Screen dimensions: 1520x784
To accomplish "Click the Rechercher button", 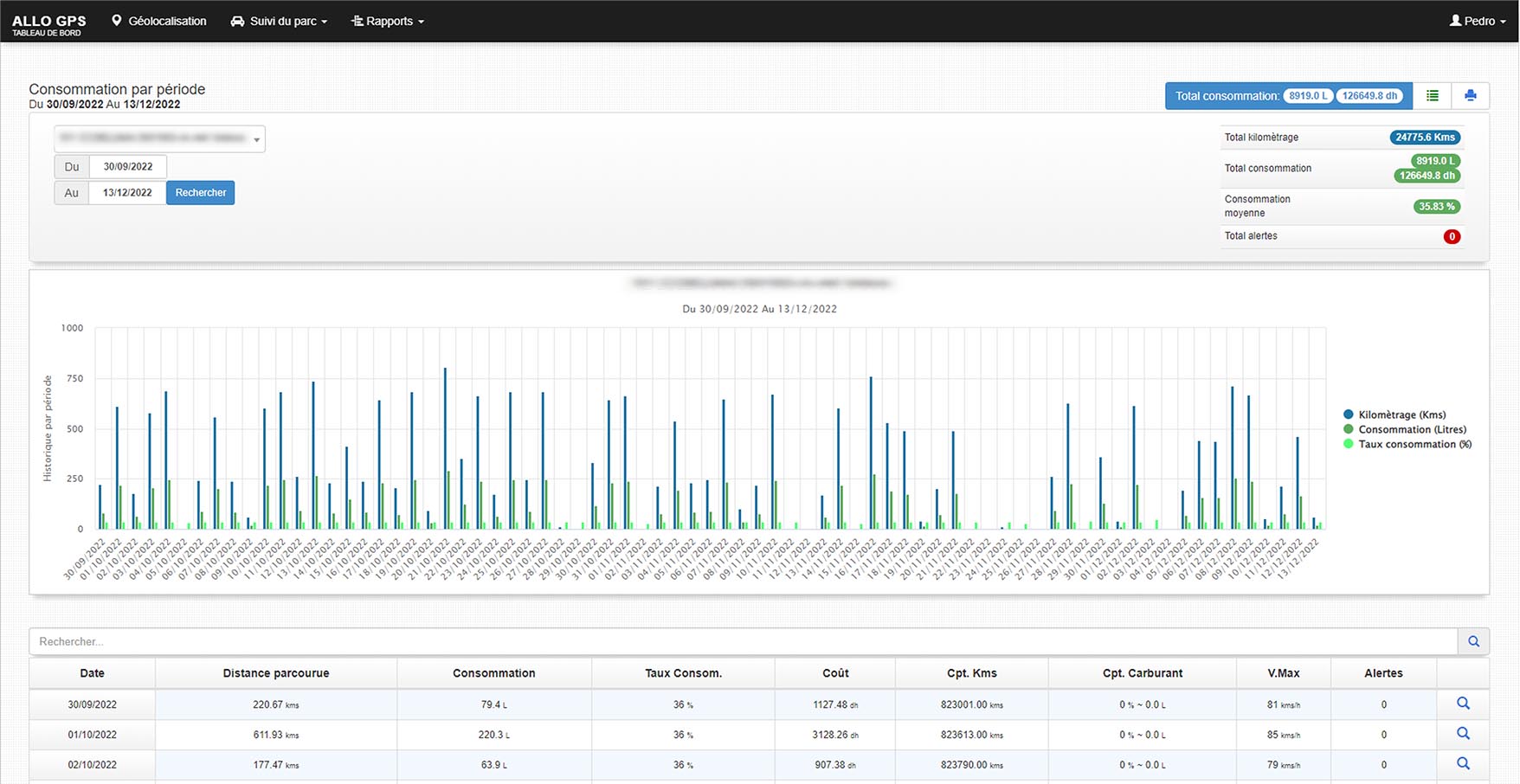I will point(200,193).
